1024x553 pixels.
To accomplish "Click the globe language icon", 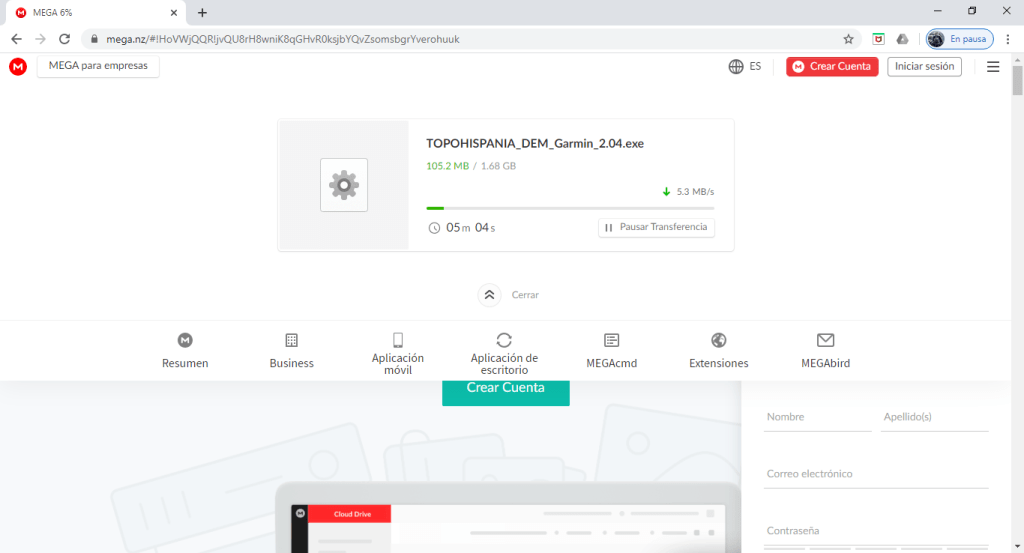I will (x=736, y=67).
